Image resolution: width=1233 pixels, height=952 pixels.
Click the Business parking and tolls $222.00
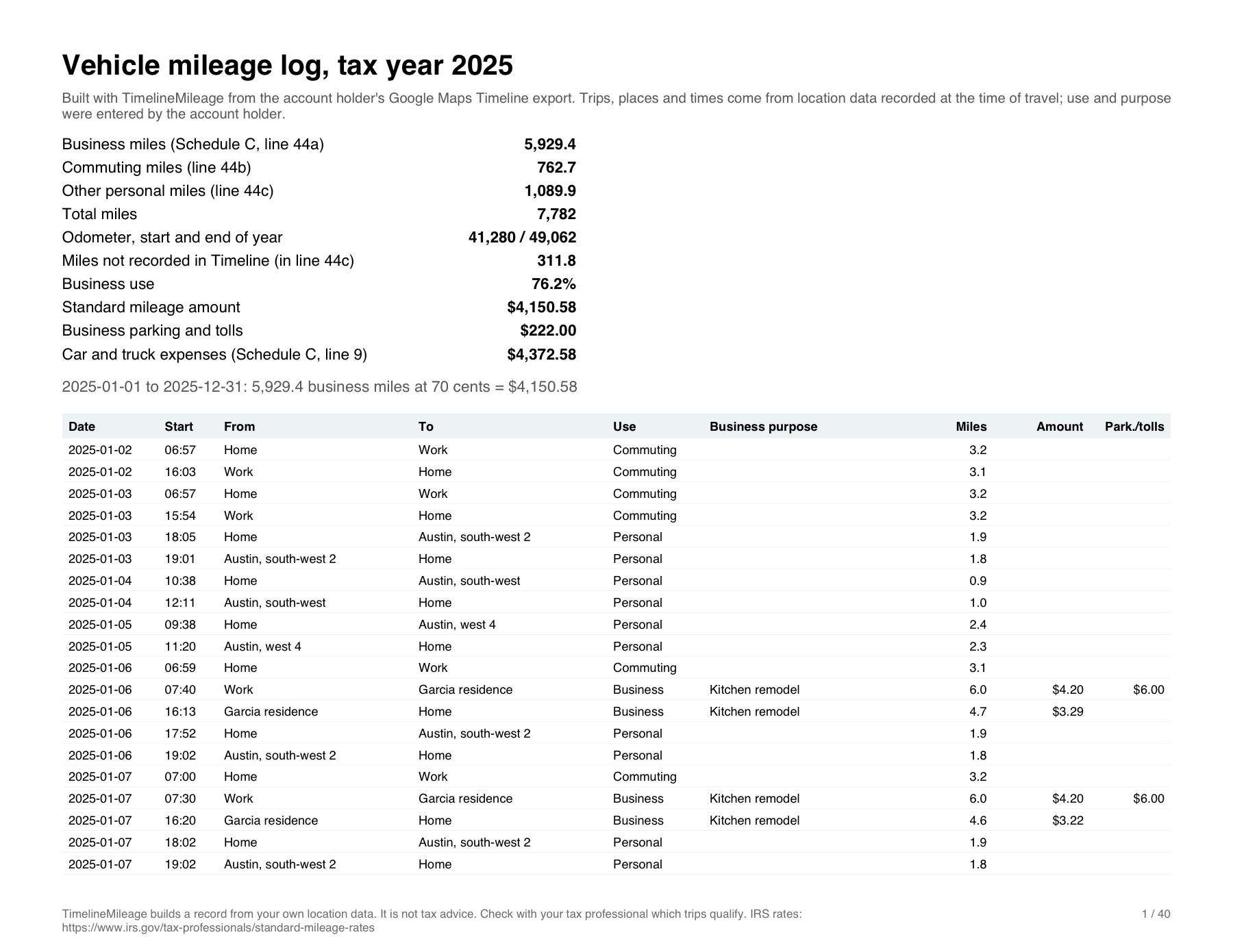coord(548,330)
